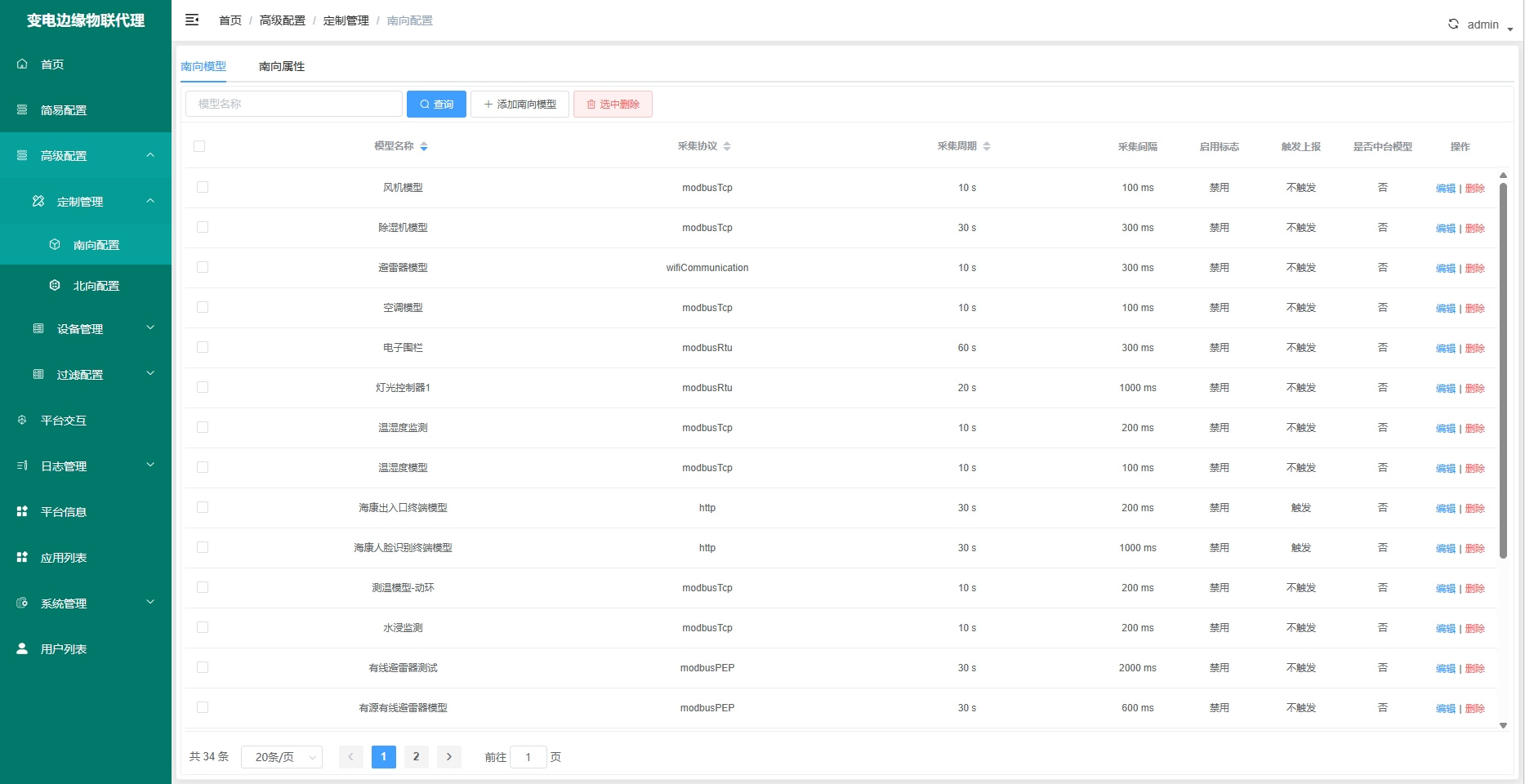Select the 电子围栏 row checkbox
The height and width of the screenshot is (784, 1525).
[203, 348]
